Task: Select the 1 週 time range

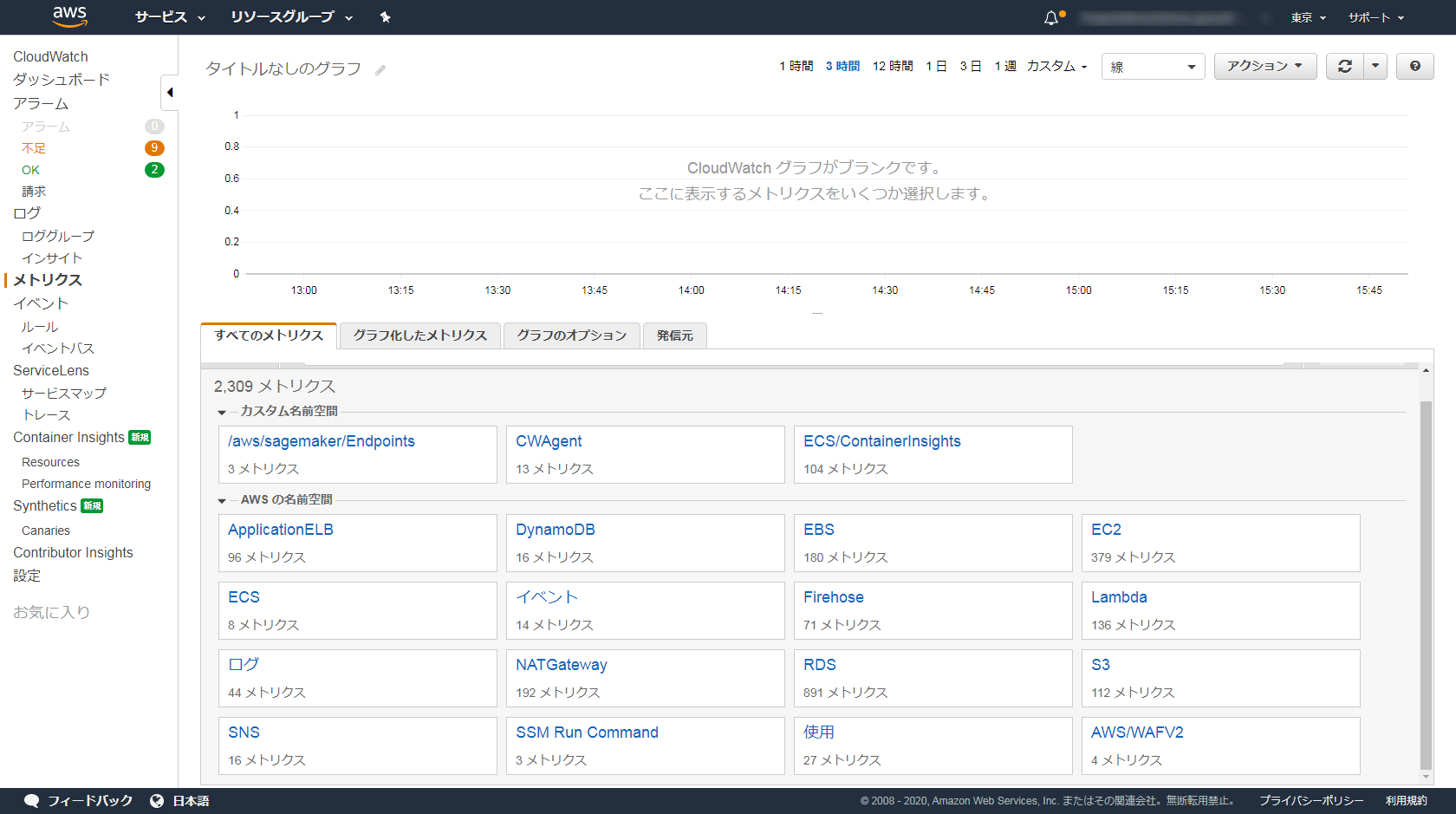Action: pyautogui.click(x=1005, y=66)
